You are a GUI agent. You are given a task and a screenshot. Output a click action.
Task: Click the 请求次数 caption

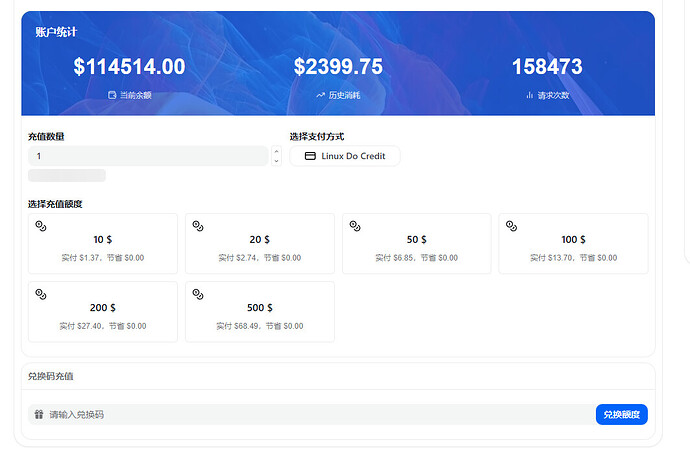(553, 95)
